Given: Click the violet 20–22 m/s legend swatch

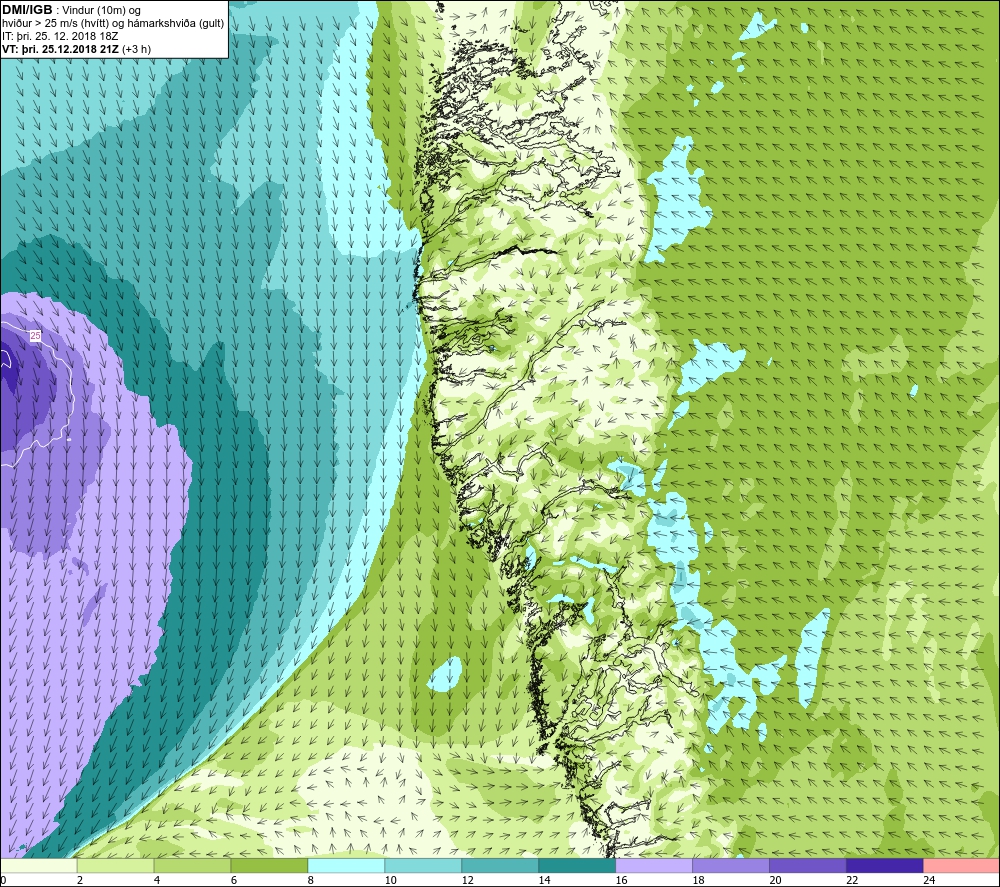Looking at the screenshot, I should (807, 866).
